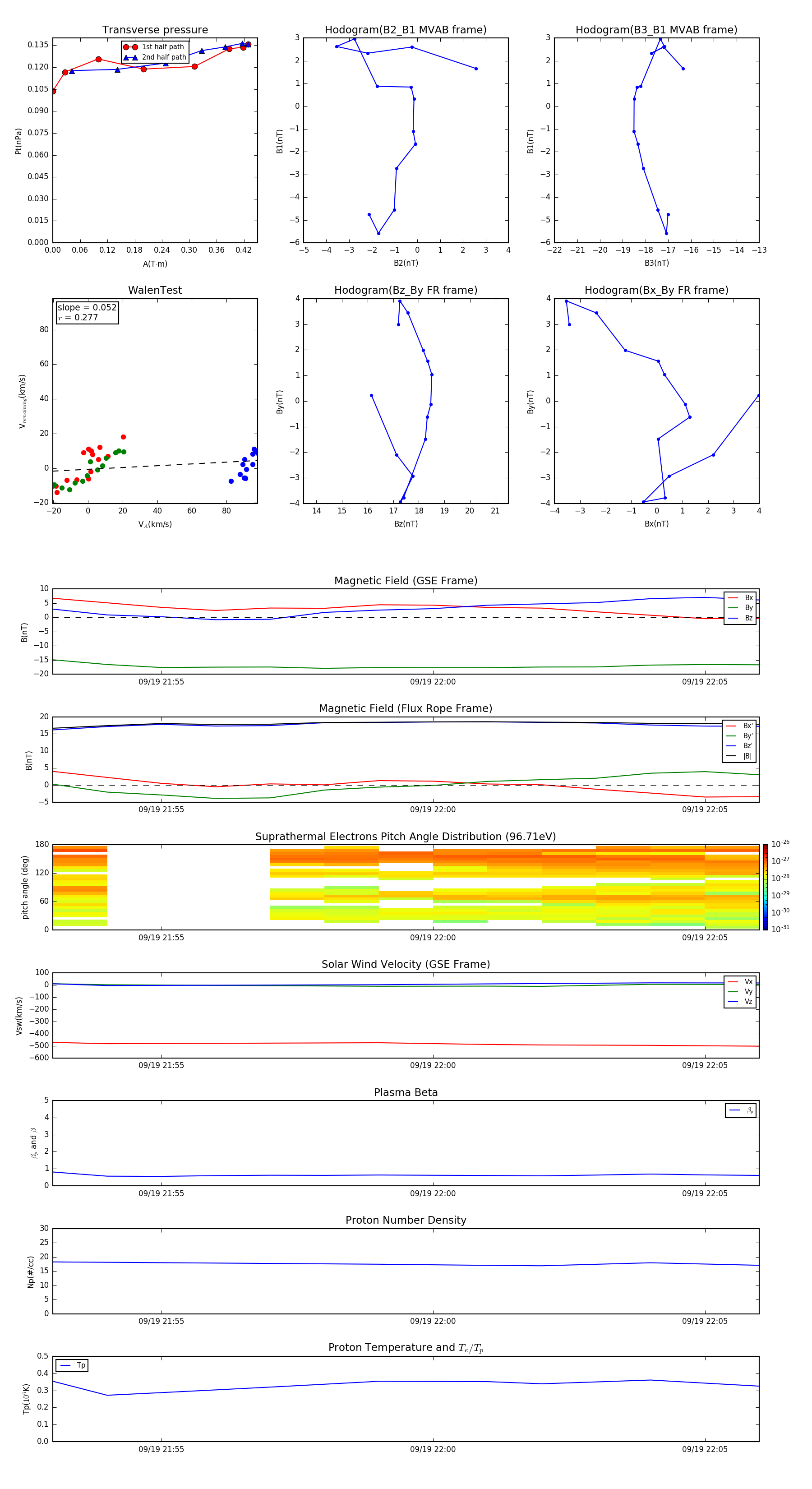Click 'Hodogram(B3_B1 MVAB frame)' title
The height and width of the screenshot is (1489, 812).
click(x=656, y=30)
